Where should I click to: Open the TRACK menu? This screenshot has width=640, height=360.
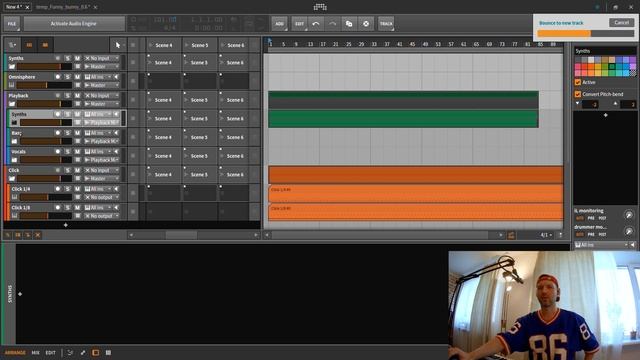tap(386, 24)
